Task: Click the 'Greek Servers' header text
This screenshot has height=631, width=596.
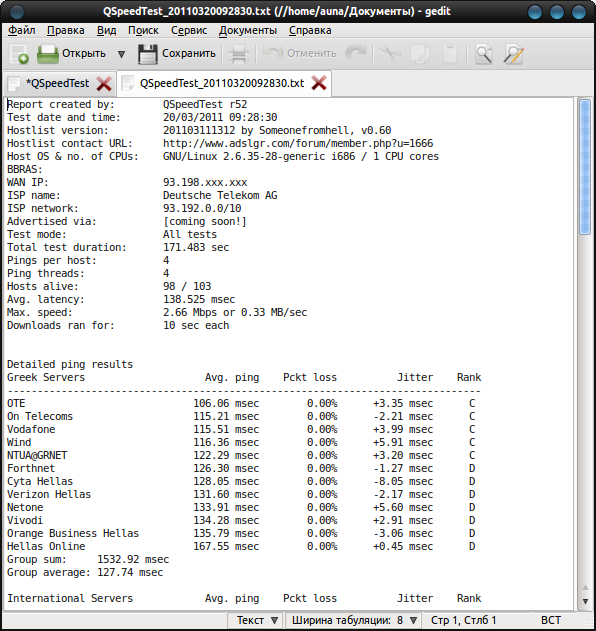Action: pos(46,377)
